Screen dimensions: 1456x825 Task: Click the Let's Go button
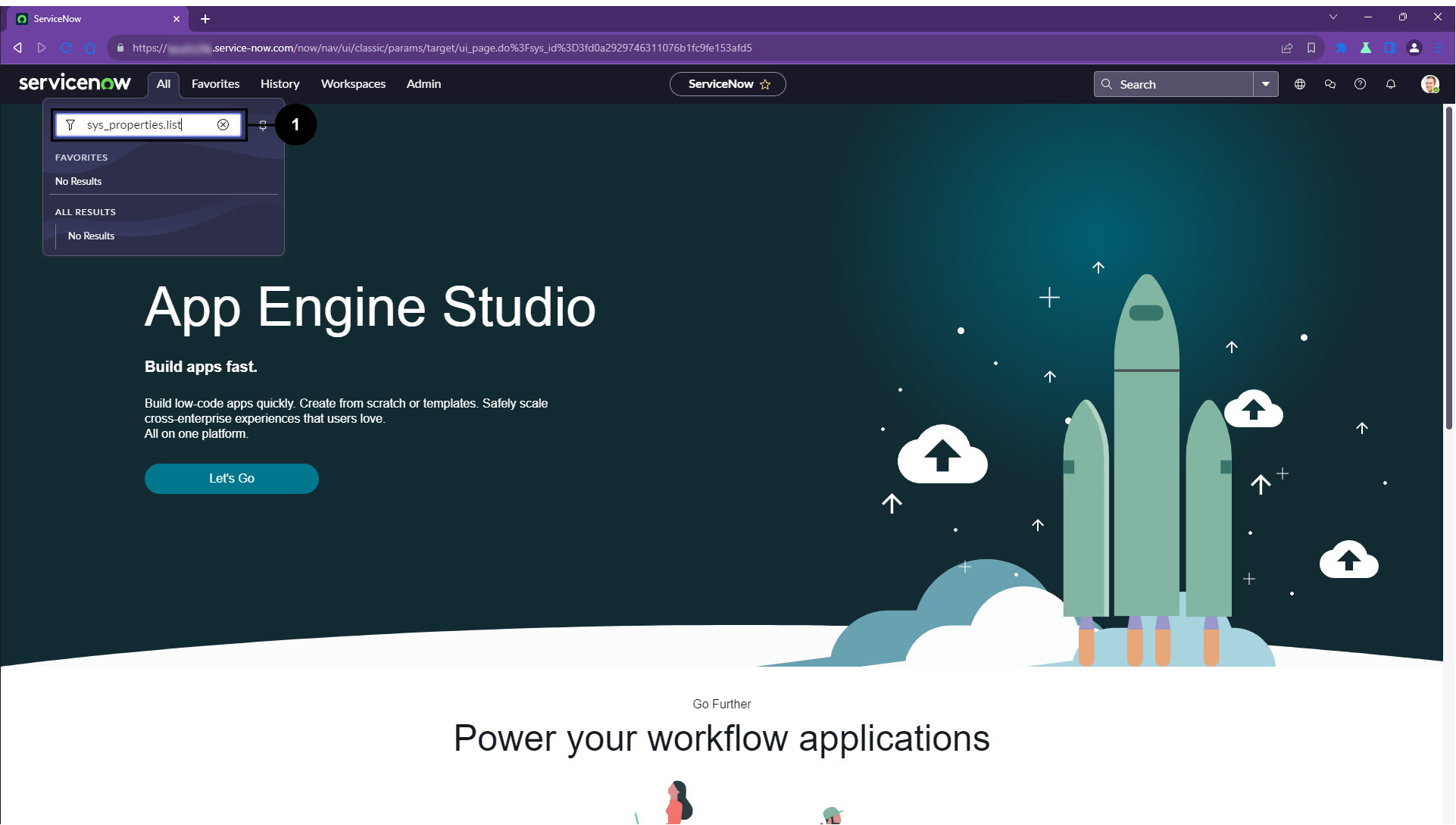pyautogui.click(x=232, y=479)
